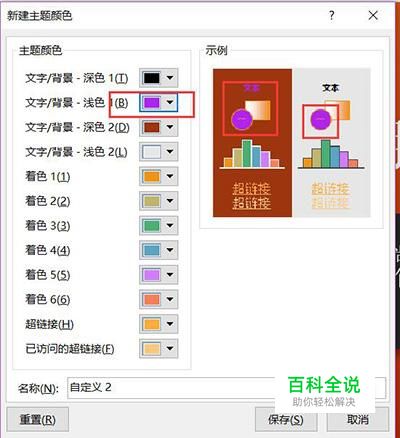Click the 保存 button
400x438 pixels.
pos(286,420)
